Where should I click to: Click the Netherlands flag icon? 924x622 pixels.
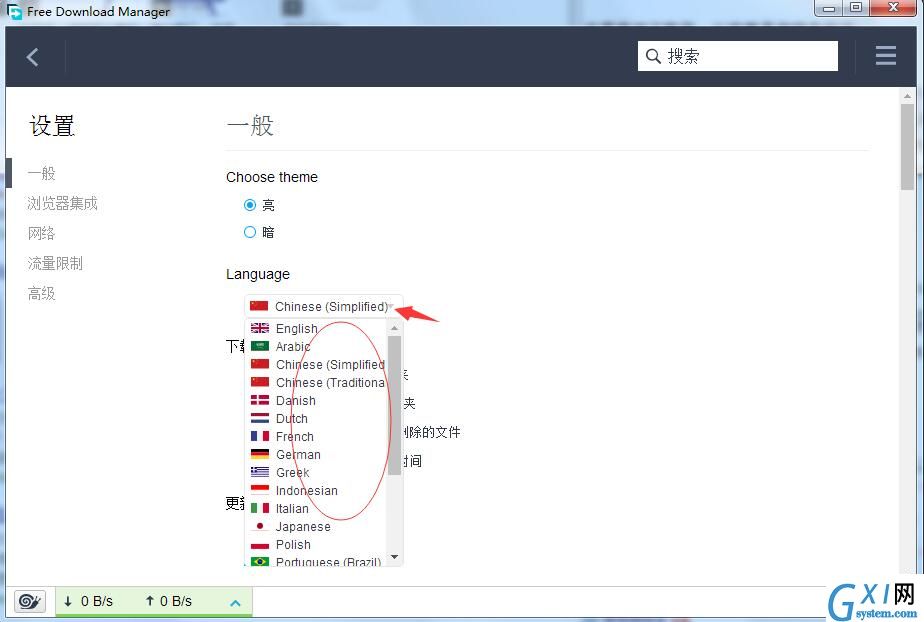coord(259,418)
